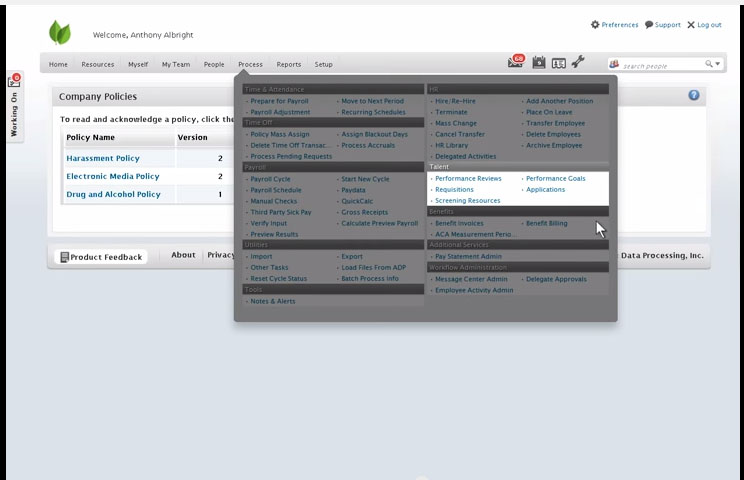Open QuickCalc

click(357, 201)
